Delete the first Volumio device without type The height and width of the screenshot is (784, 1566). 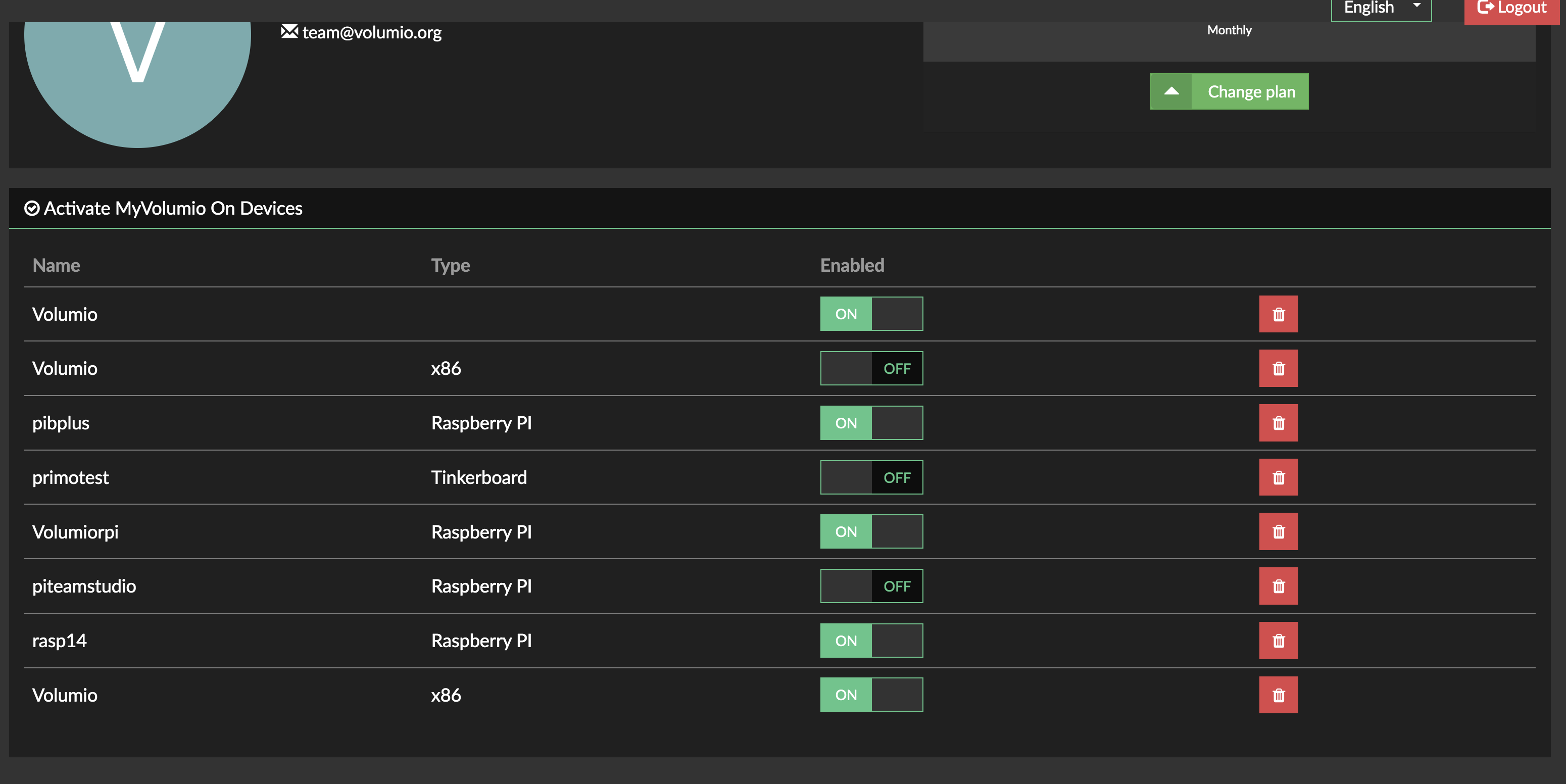[x=1278, y=314]
